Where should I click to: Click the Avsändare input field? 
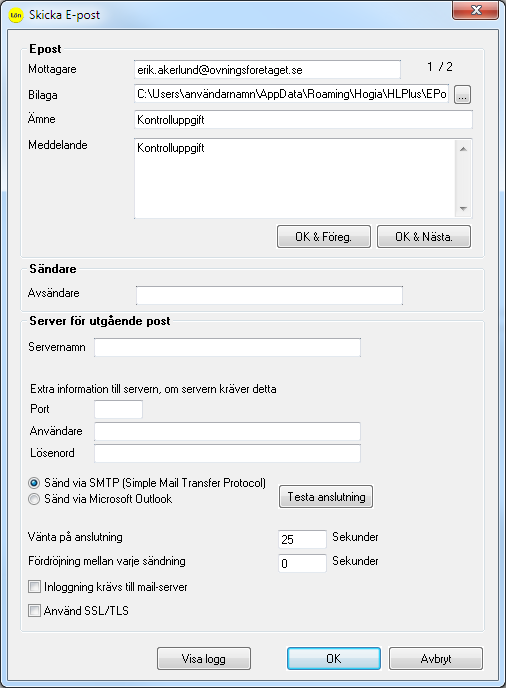pyautogui.click(x=269, y=295)
